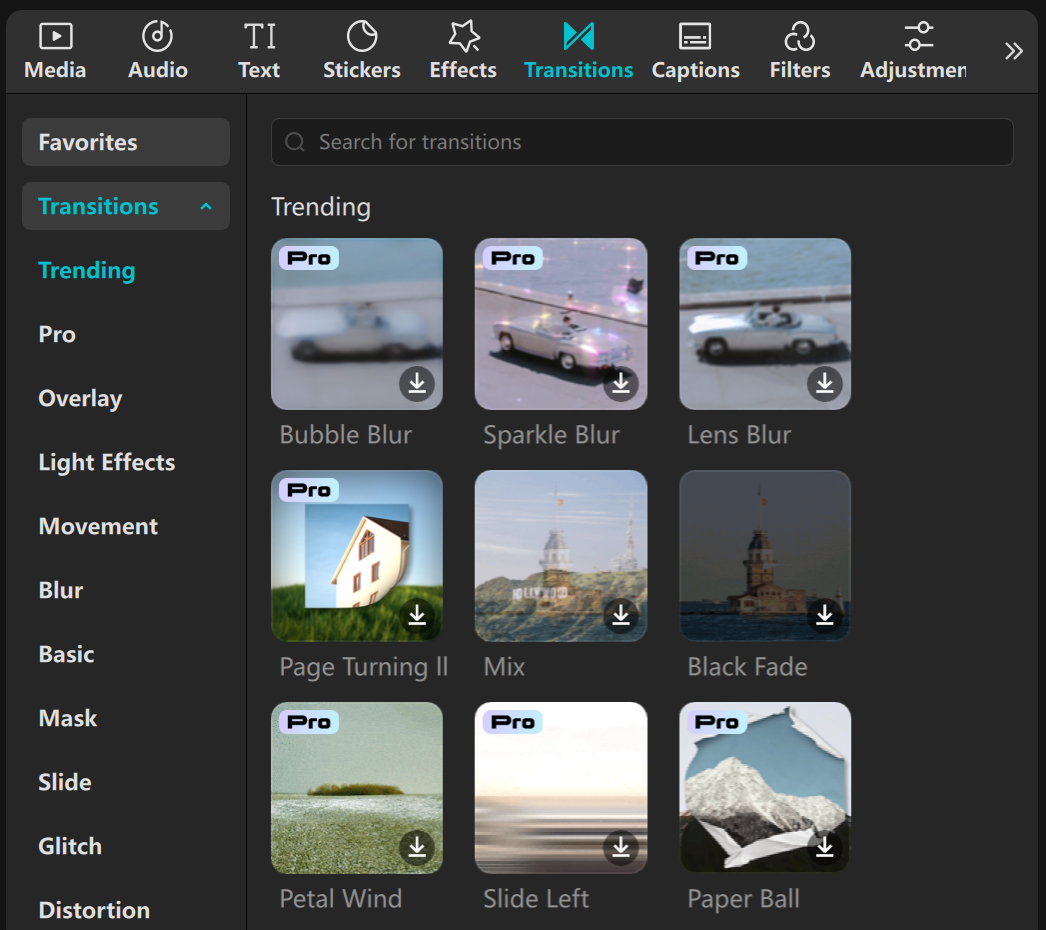Select the Distortion category

pyautogui.click(x=94, y=911)
